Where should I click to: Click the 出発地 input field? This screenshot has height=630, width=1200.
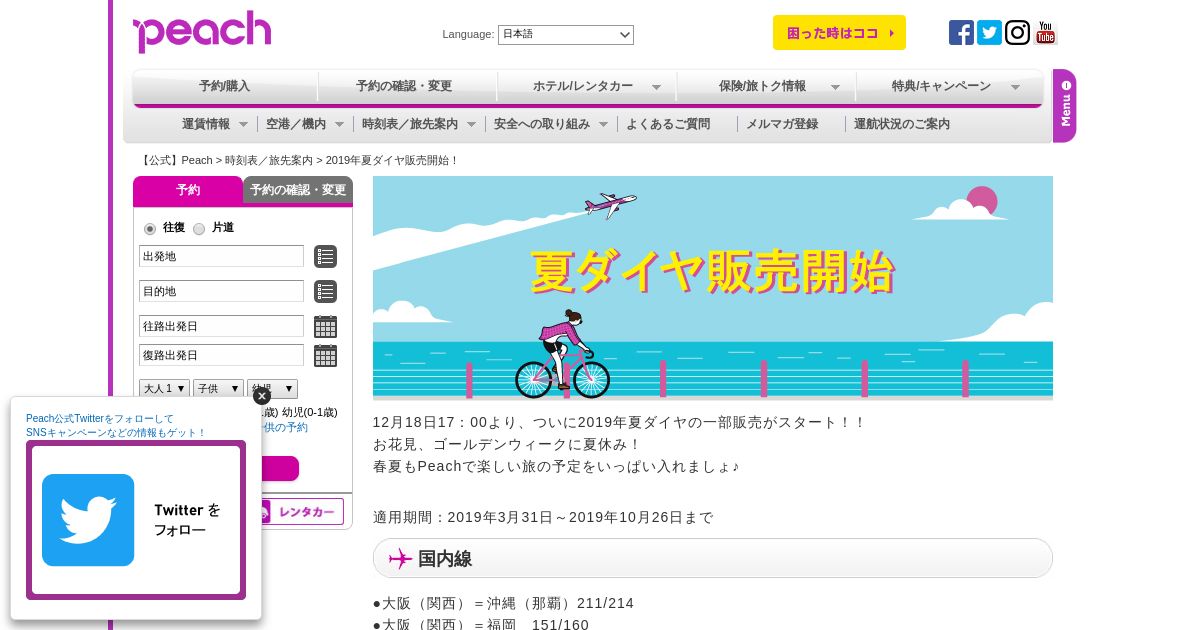click(221, 256)
